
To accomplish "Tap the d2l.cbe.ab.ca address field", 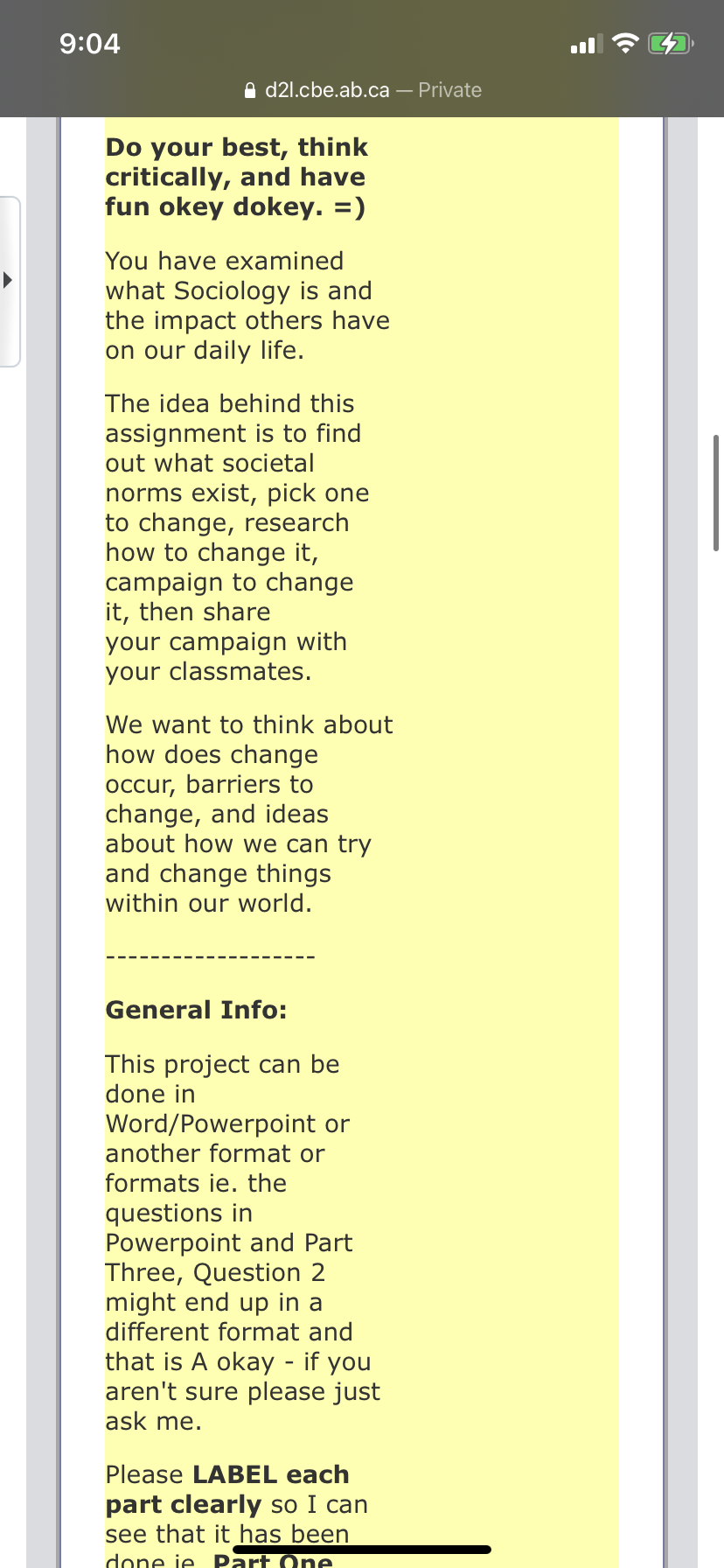I will (327, 90).
